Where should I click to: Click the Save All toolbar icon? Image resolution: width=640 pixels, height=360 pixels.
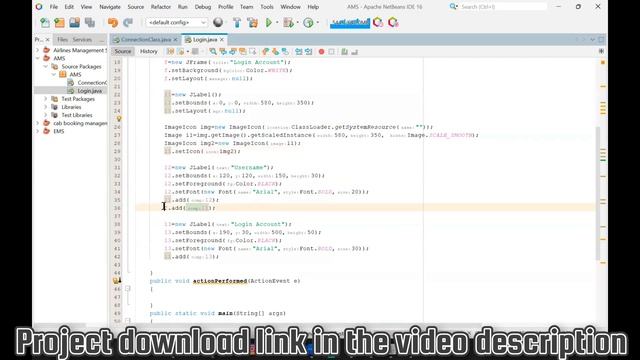tap(89, 23)
